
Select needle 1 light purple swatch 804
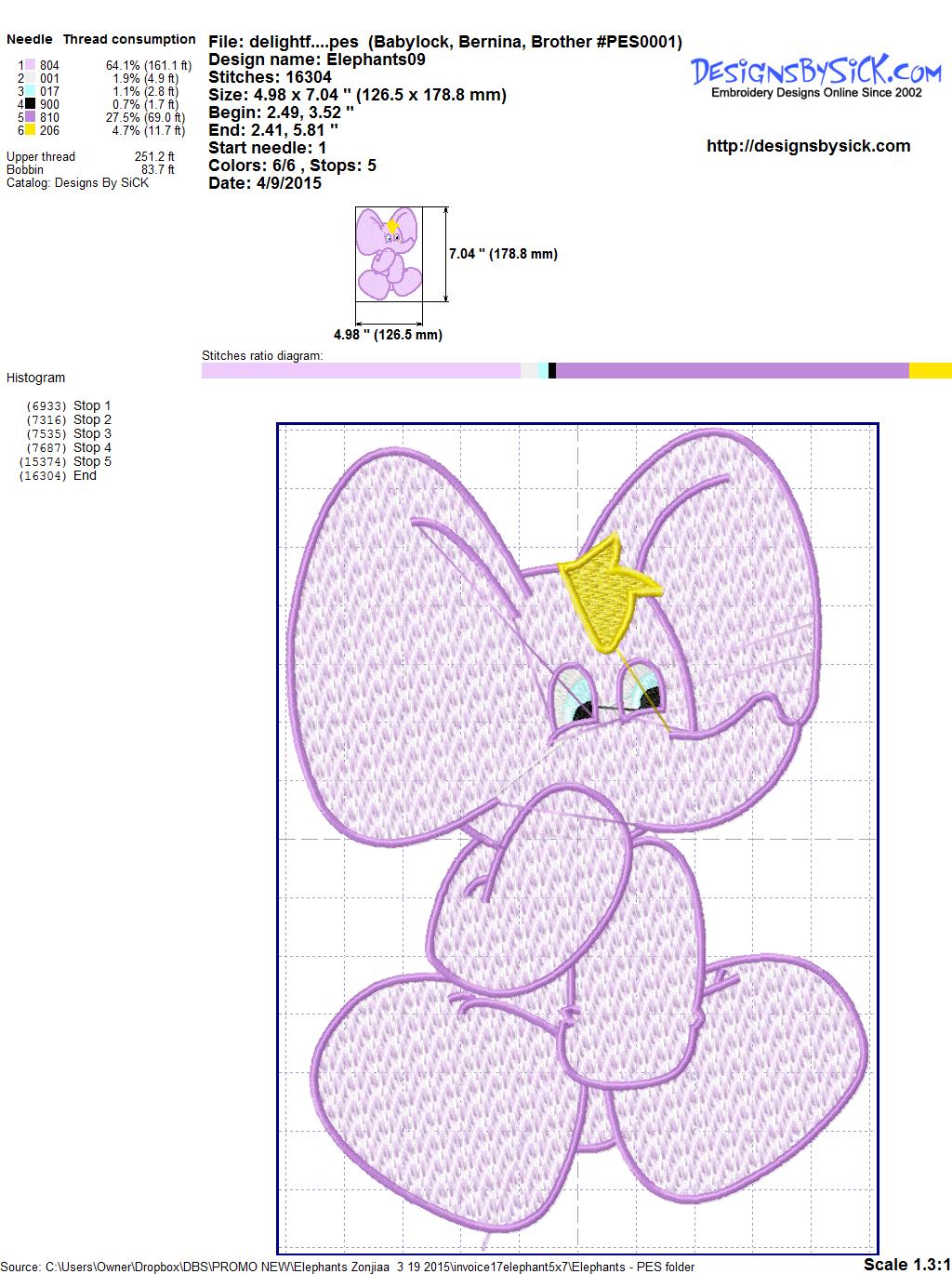(x=31, y=65)
